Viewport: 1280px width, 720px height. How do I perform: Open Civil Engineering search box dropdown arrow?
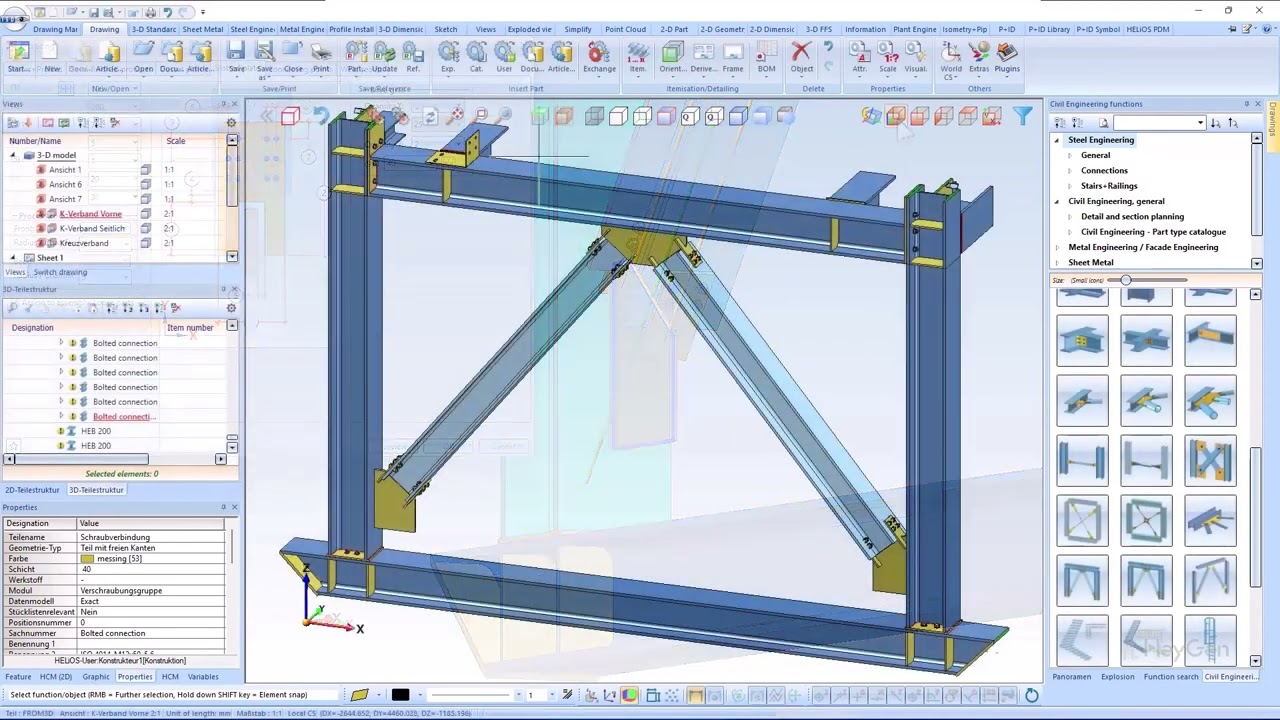(x=1200, y=123)
